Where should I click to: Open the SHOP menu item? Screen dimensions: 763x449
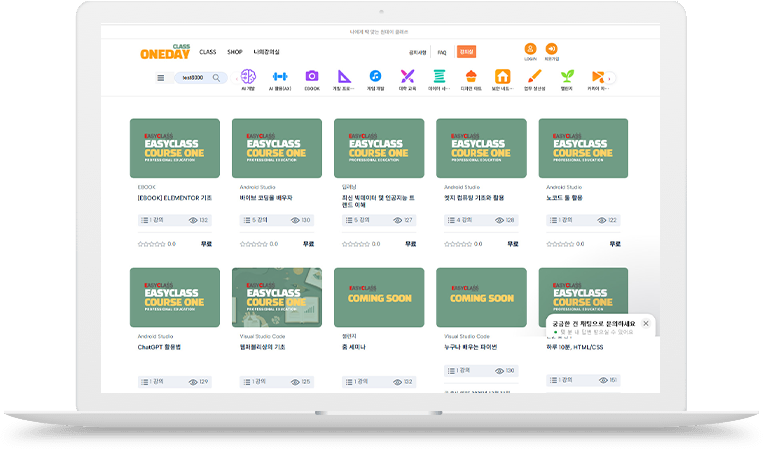point(235,51)
